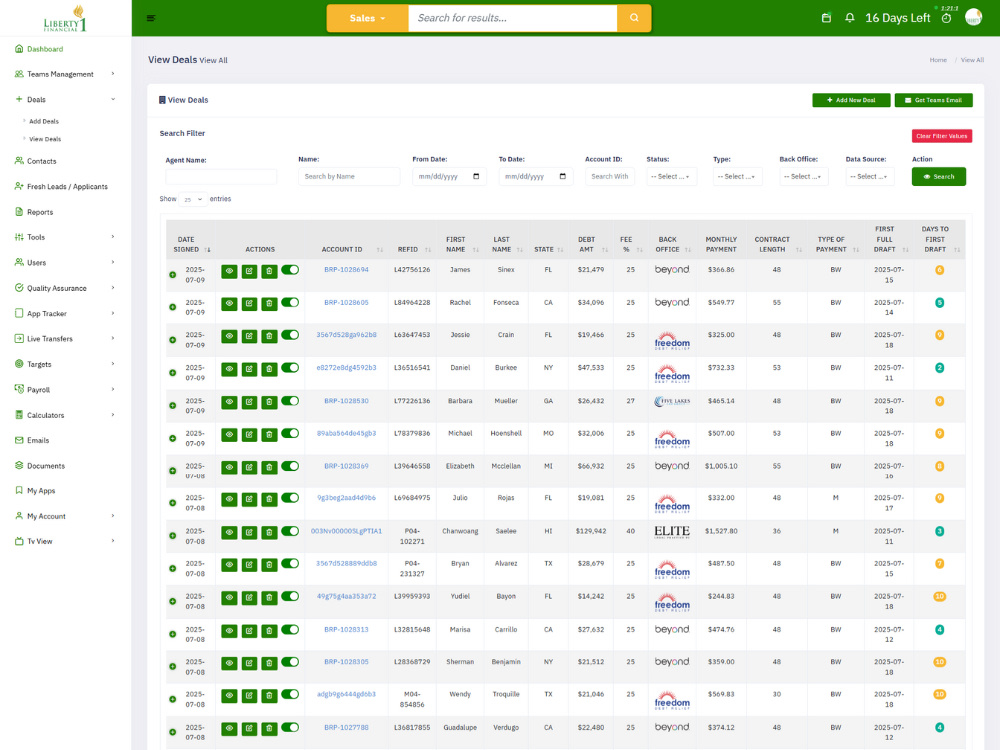Toggle the active switch for Rachel Fonseca
The image size is (1000, 750).
point(290,302)
